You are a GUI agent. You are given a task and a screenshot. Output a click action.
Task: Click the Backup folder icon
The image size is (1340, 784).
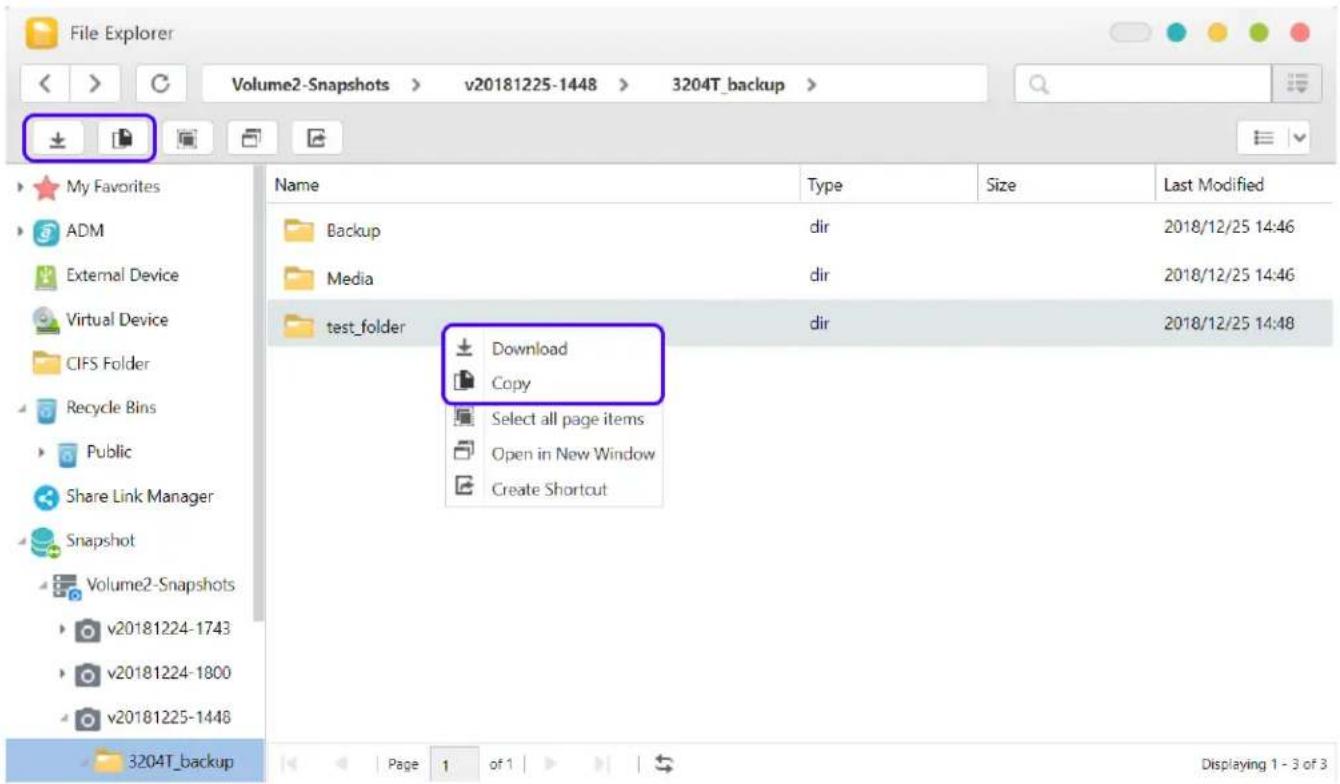[x=298, y=231]
